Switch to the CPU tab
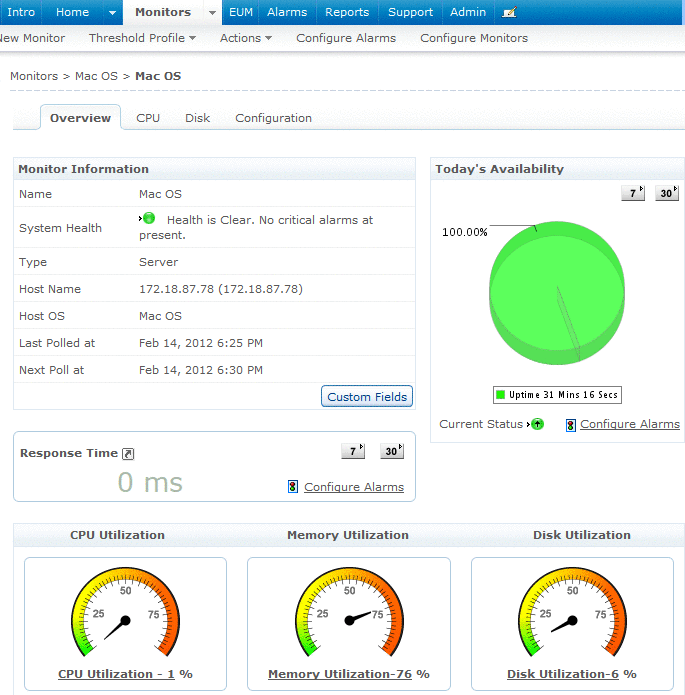 [148, 118]
